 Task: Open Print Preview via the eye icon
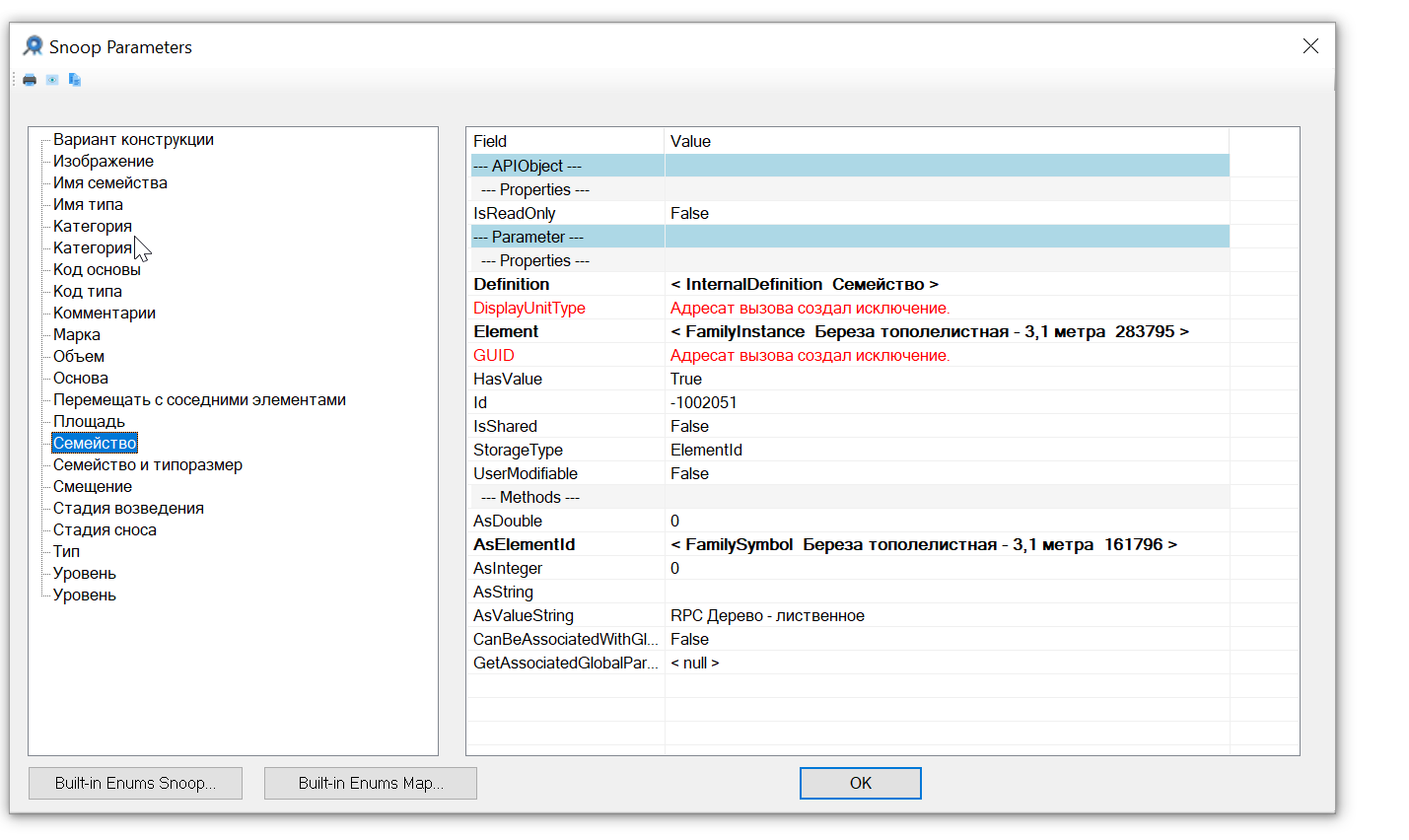click(52, 80)
